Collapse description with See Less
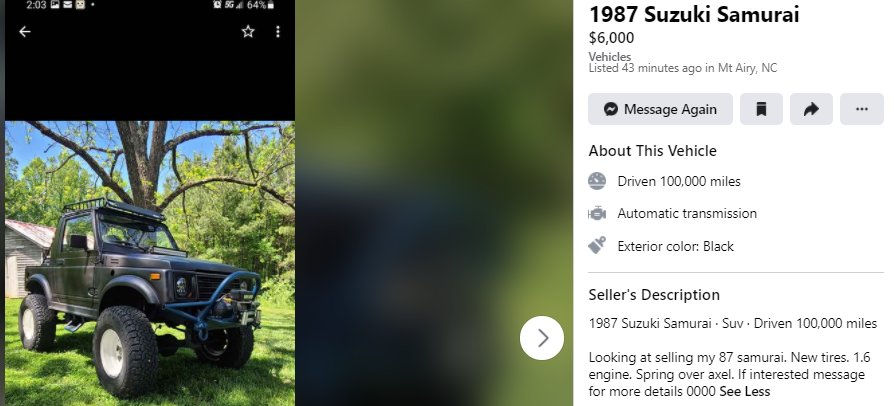The image size is (894, 406). click(745, 392)
